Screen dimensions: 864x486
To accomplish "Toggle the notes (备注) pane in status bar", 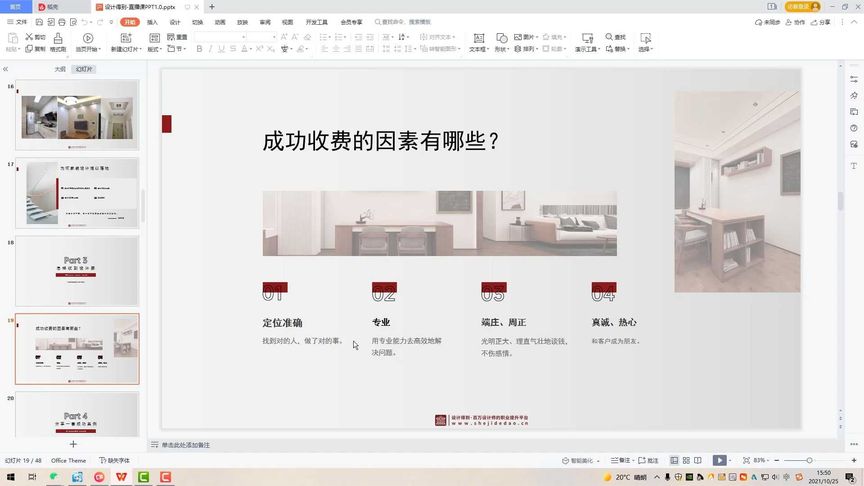I will pyautogui.click(x=620, y=460).
